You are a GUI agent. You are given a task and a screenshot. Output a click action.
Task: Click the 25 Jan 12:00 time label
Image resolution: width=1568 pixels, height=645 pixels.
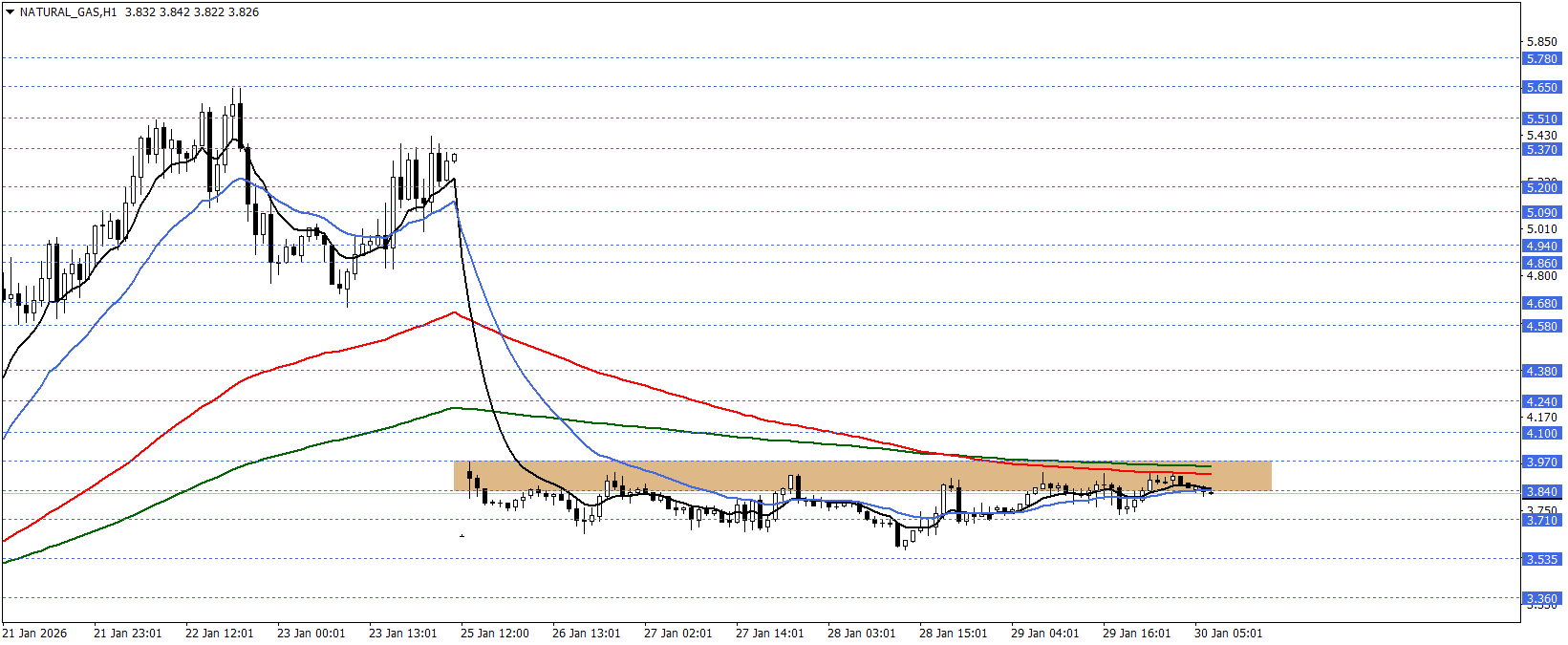pyautogui.click(x=494, y=634)
